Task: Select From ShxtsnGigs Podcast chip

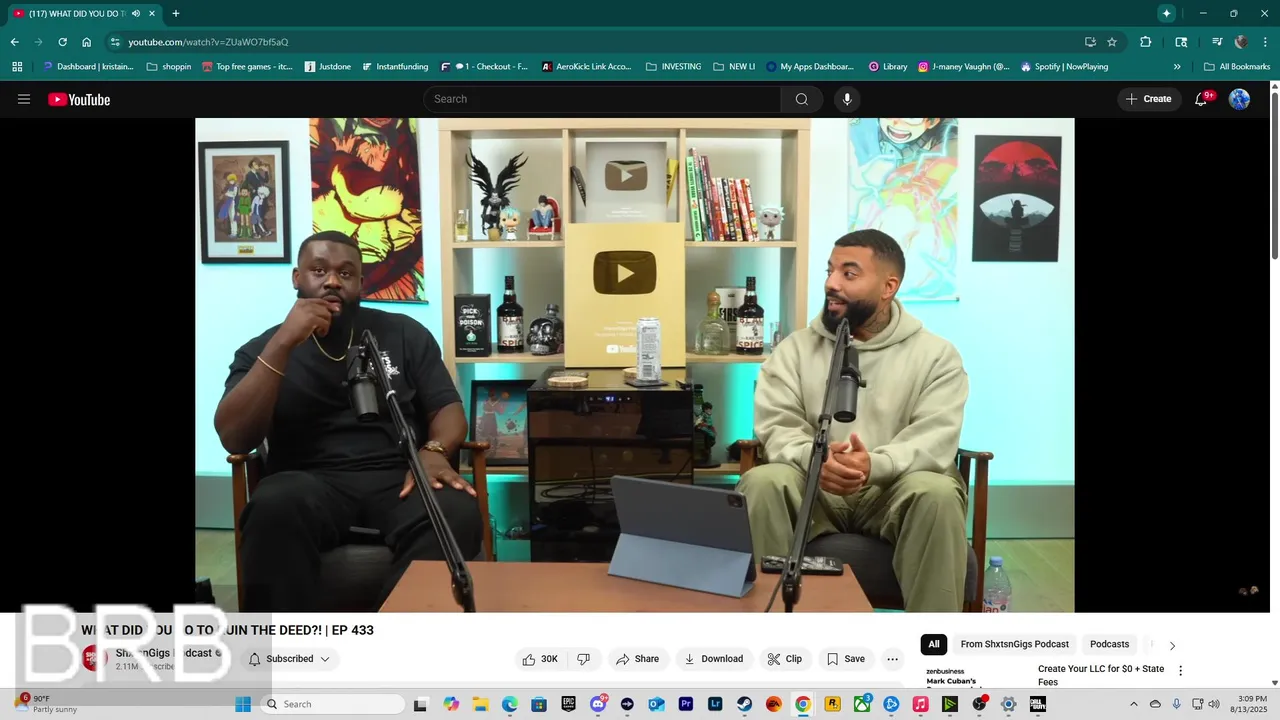Action: tap(1015, 644)
